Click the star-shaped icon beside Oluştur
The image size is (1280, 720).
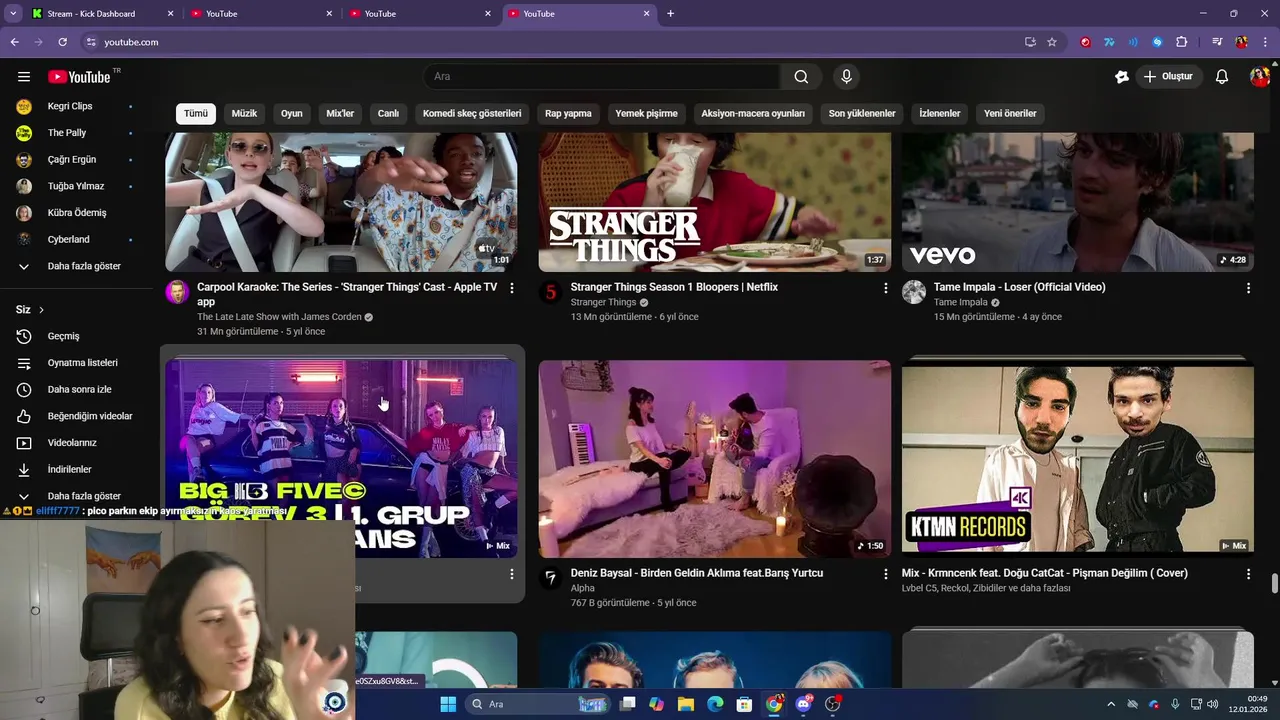point(1122,77)
